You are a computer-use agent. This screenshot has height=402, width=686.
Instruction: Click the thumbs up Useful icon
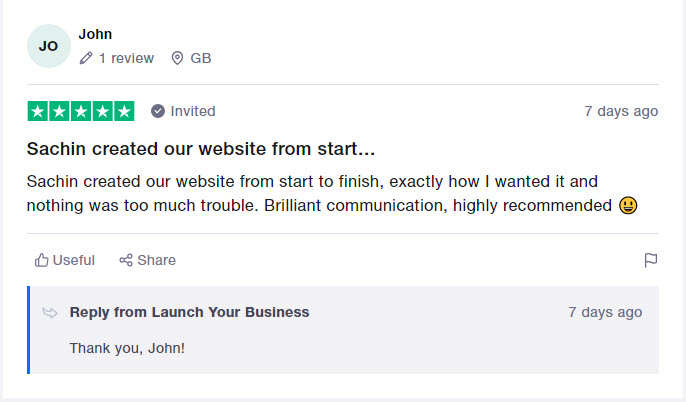click(x=42, y=260)
